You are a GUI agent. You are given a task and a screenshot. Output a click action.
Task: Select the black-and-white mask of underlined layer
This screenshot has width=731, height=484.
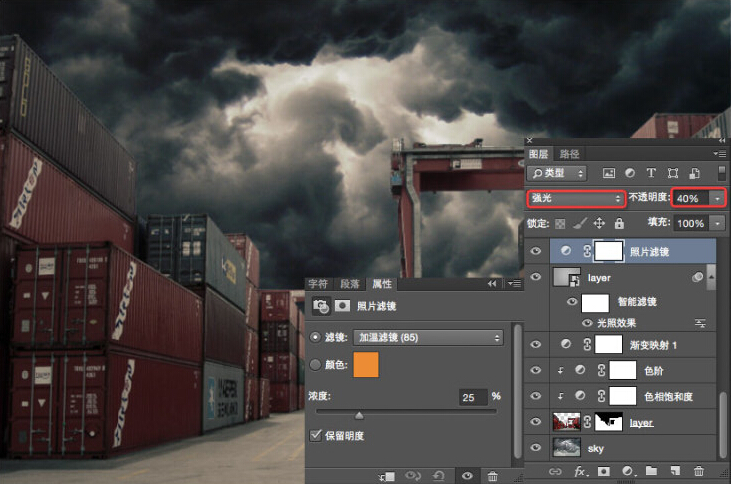(608, 422)
